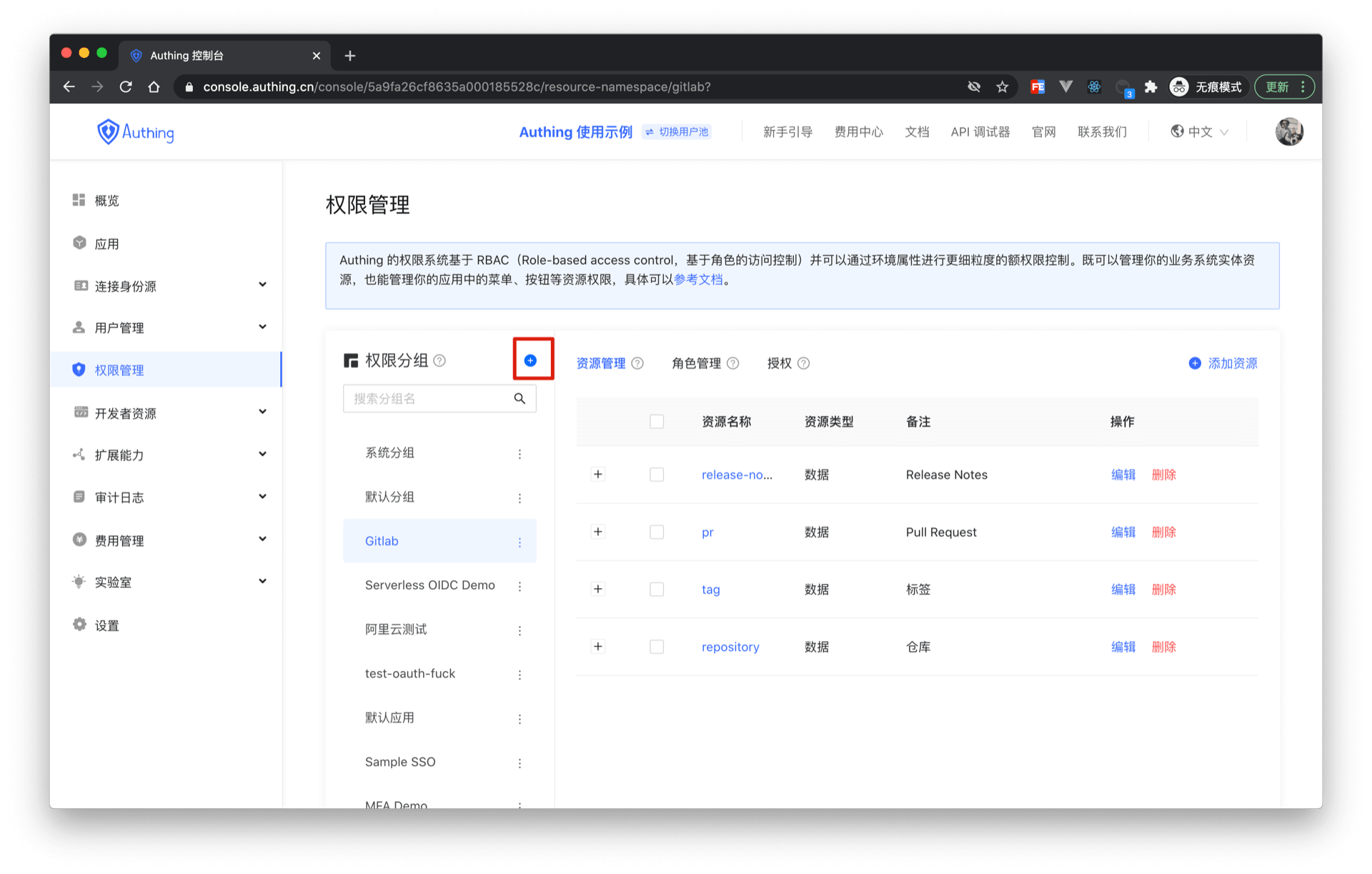This screenshot has width=1372, height=874.
Task: Check the select-all checkbox in table header
Action: coord(657,422)
